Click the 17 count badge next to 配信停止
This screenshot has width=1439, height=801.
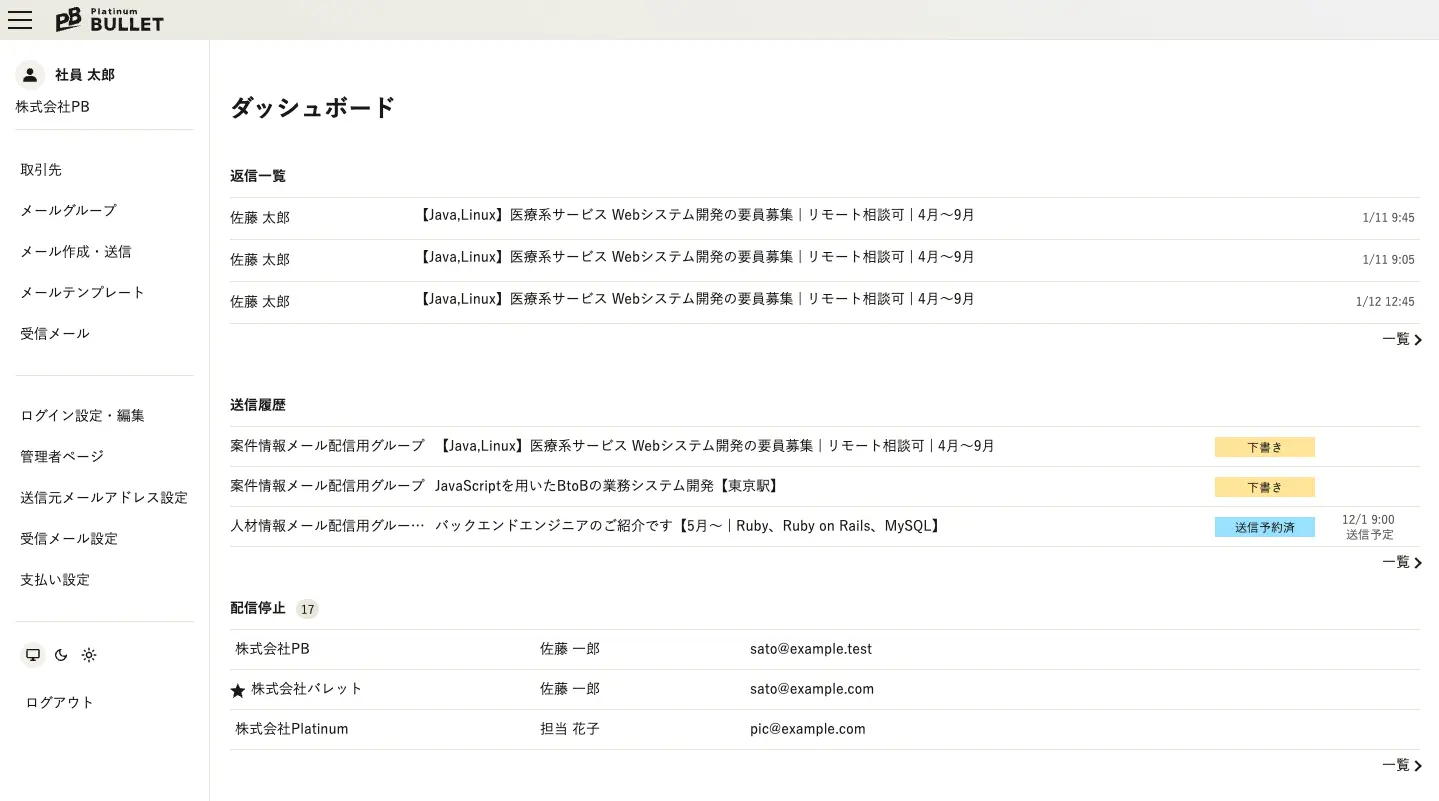307,609
